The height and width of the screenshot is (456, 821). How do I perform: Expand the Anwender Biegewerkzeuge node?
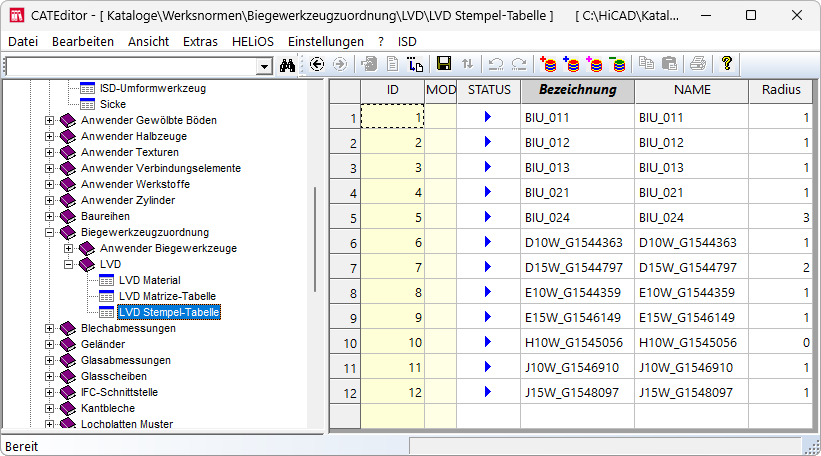[68, 248]
